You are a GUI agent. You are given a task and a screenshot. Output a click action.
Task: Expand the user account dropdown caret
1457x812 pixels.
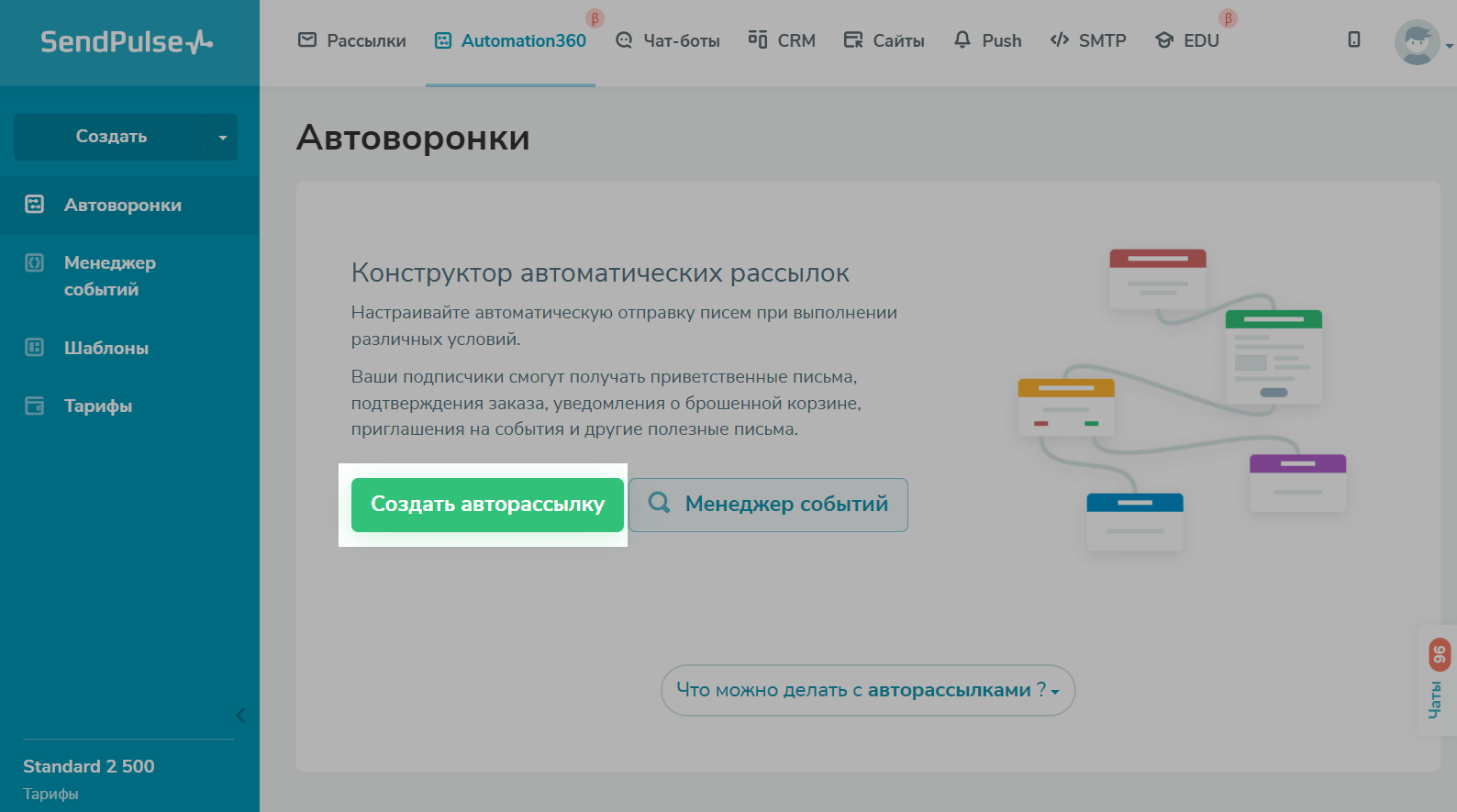[1449, 45]
